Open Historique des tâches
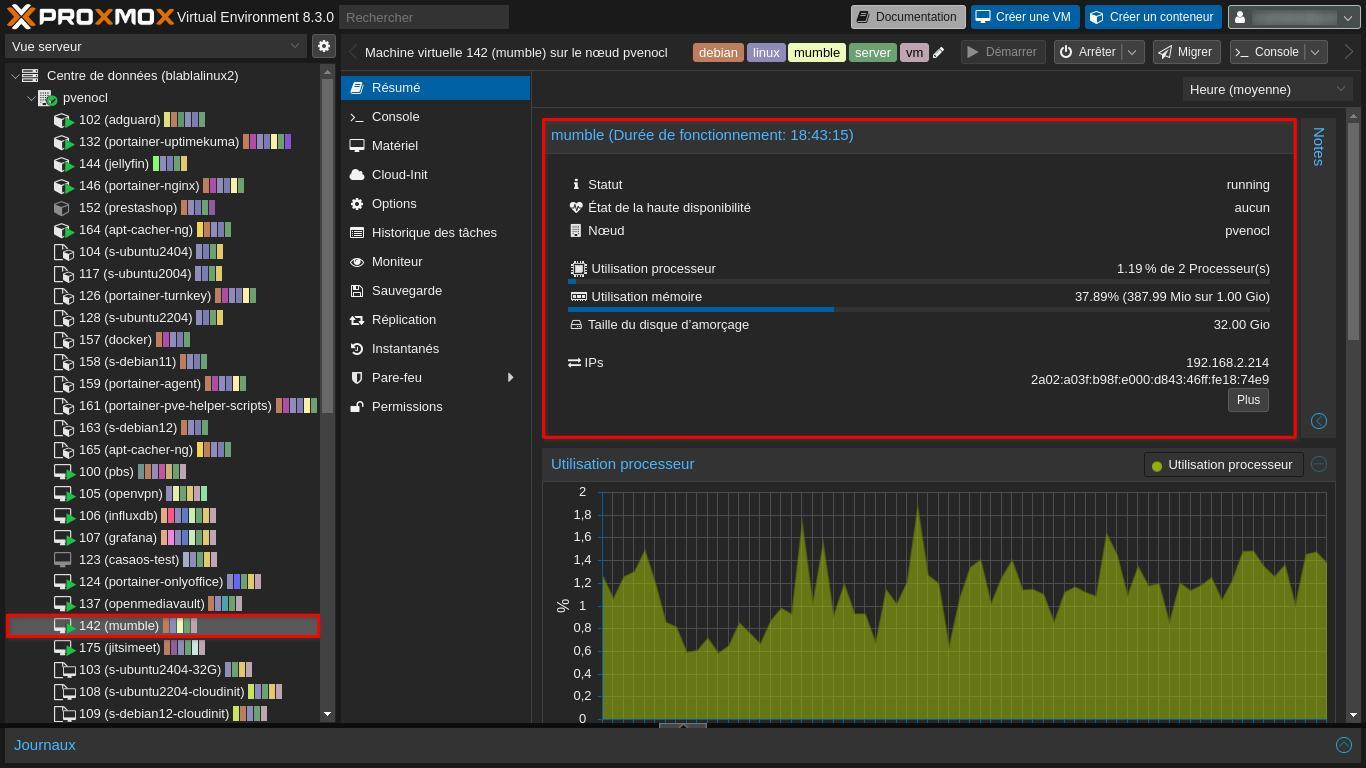This screenshot has height=768, width=1366. 435,233
